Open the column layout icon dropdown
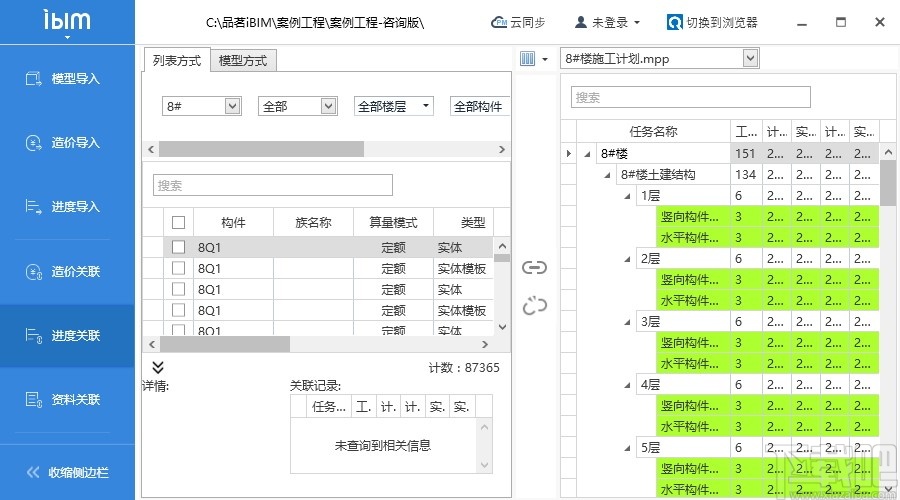The height and width of the screenshot is (500, 900). point(534,59)
